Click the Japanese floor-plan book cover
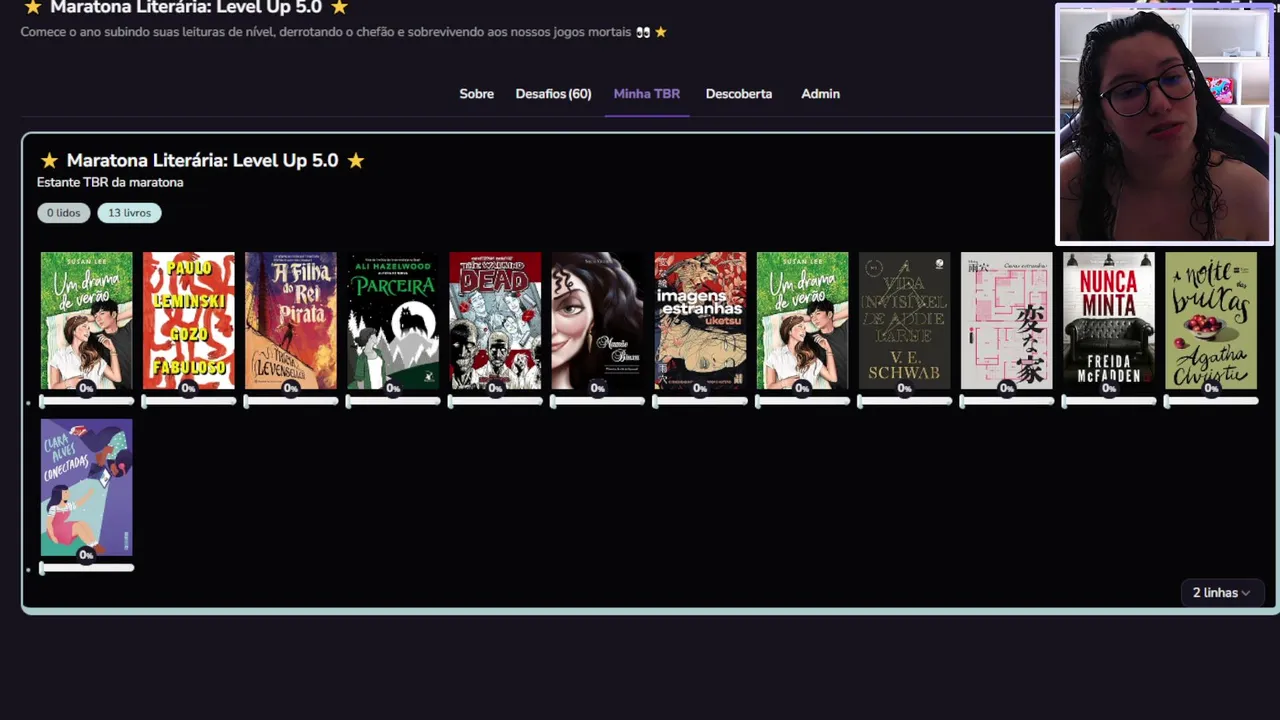The width and height of the screenshot is (1280, 720). click(1006, 320)
